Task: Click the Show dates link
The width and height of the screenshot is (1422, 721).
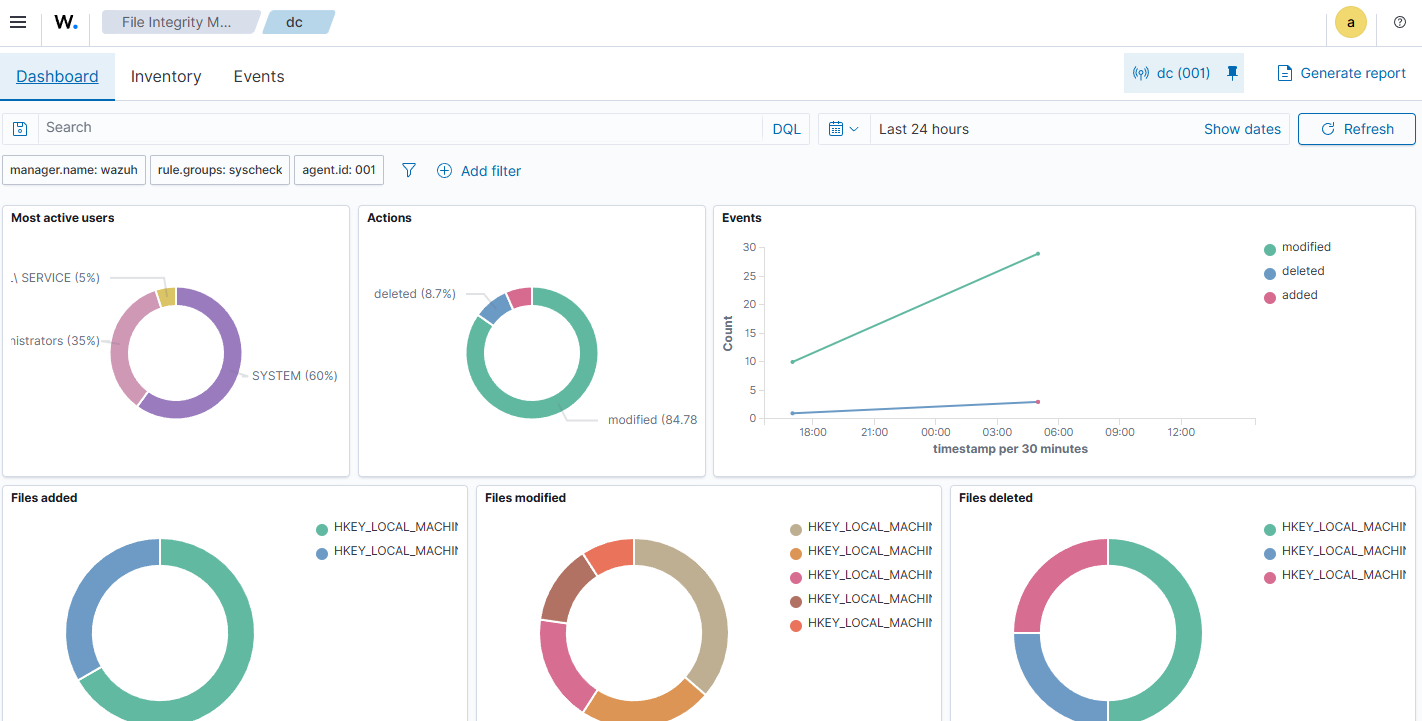Action: pos(1242,129)
